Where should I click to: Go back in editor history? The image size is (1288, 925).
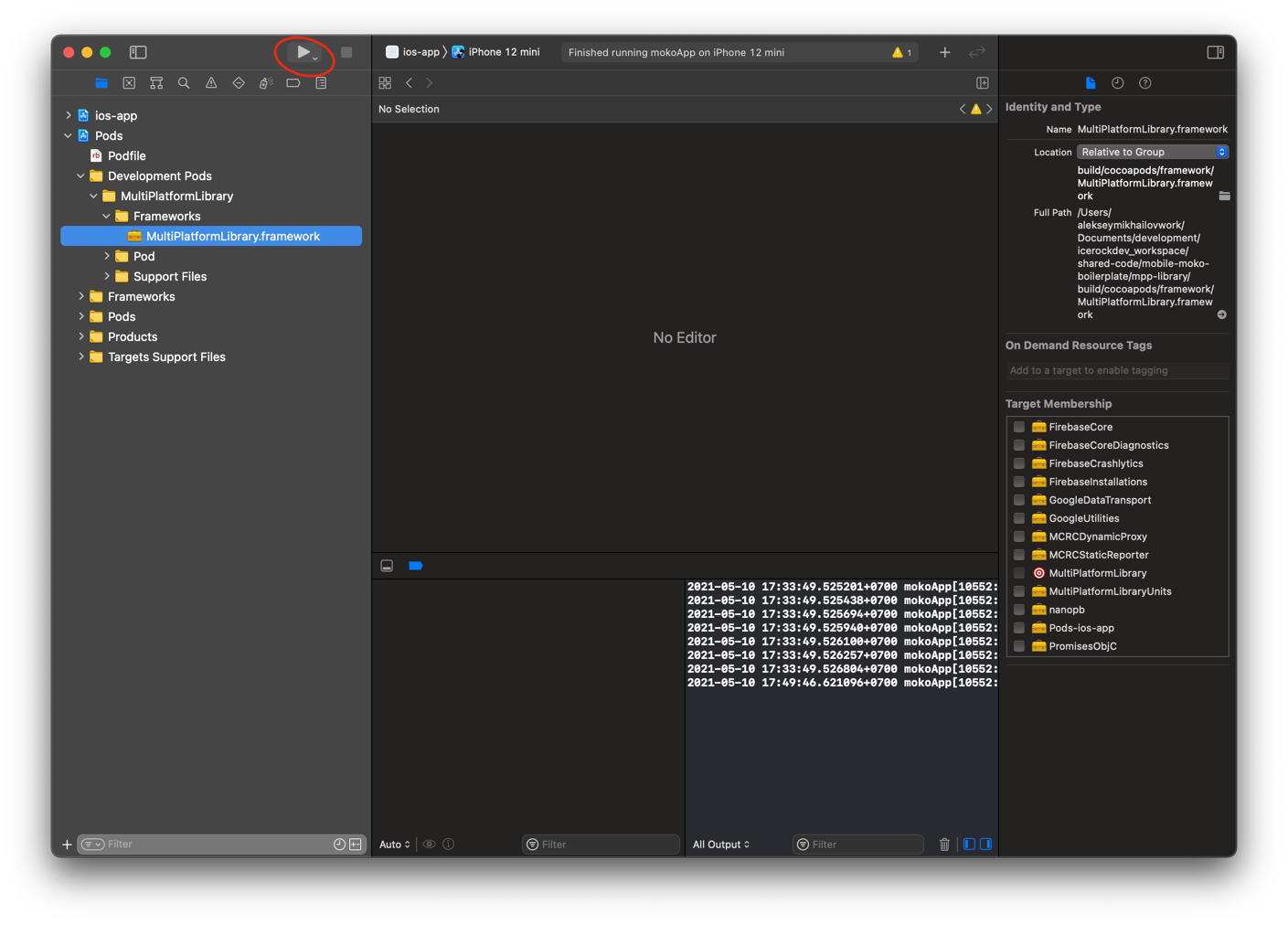click(409, 83)
